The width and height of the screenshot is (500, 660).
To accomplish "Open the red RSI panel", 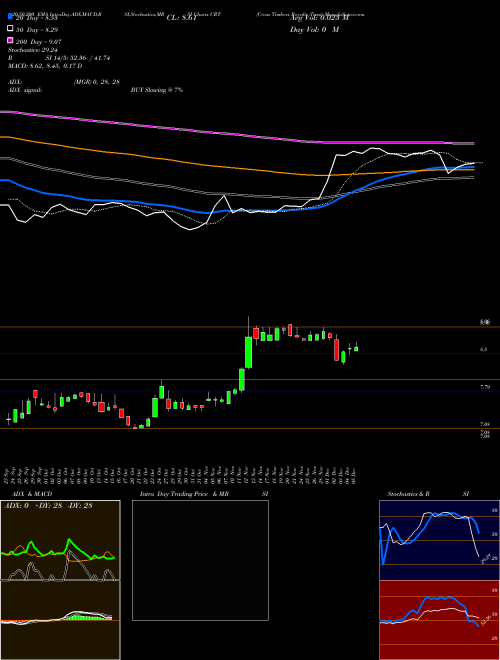I will click(x=439, y=620).
